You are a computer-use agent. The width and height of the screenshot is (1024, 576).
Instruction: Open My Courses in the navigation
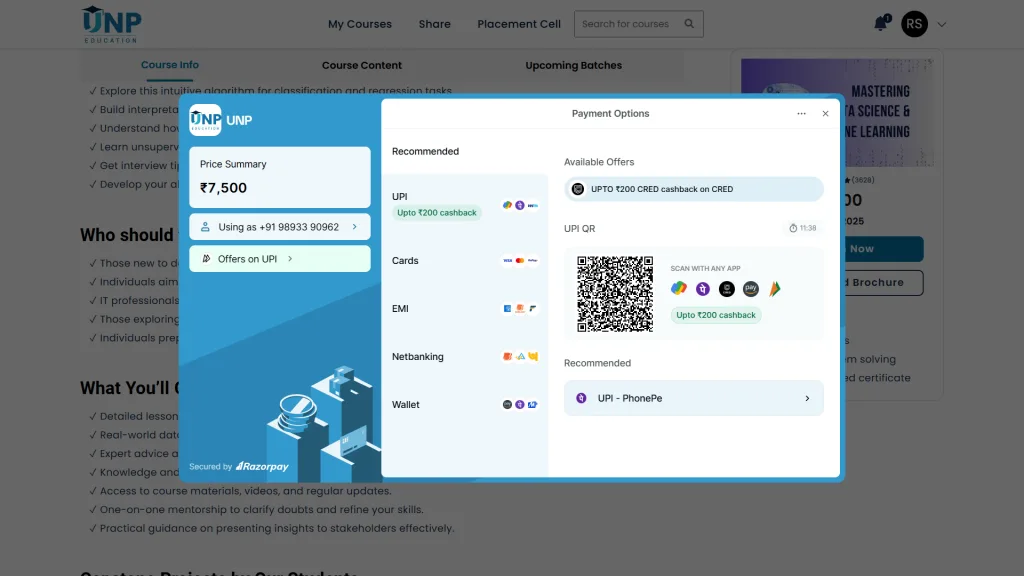(x=360, y=24)
